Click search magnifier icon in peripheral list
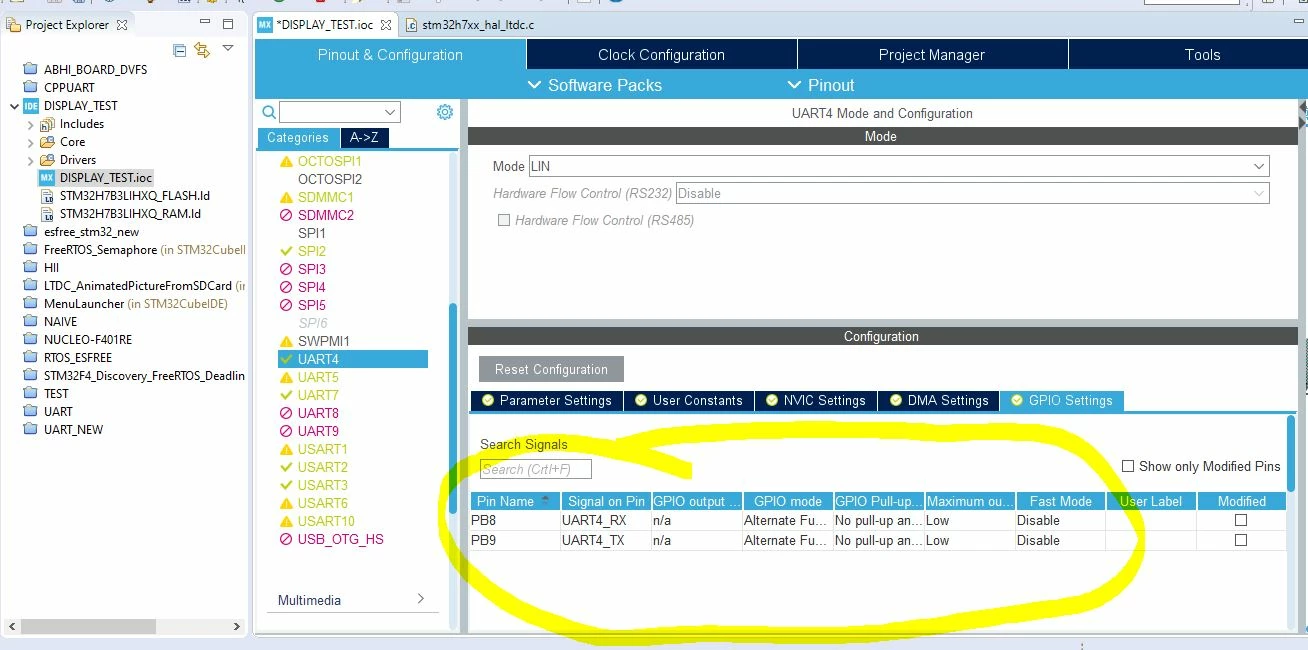The image size is (1308, 650). 268,112
